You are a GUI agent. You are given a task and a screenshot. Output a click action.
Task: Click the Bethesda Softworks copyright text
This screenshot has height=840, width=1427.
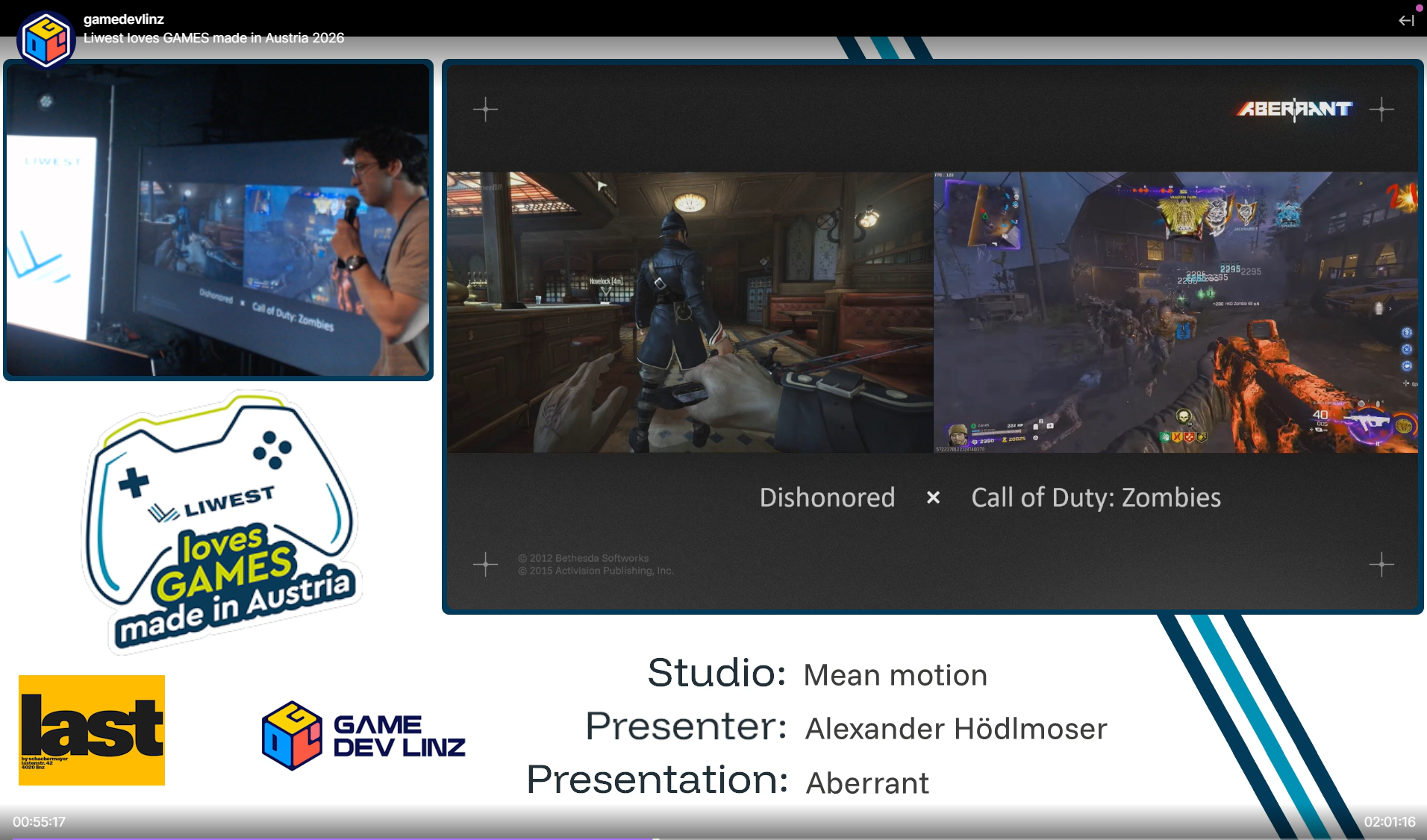[x=584, y=558]
